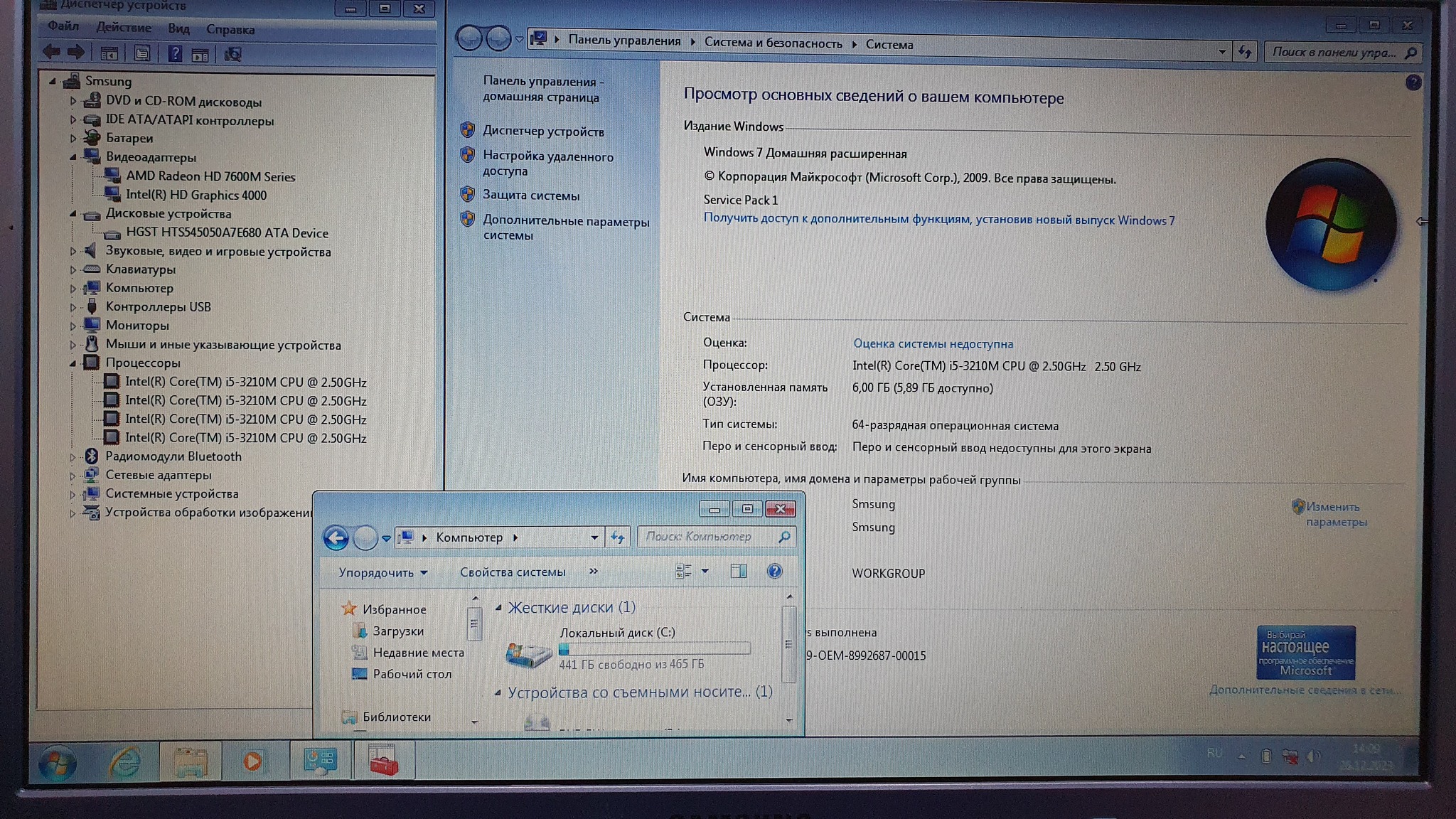The image size is (1456, 819).
Task: Click the Оценка системы недоступна link
Action: tap(933, 344)
